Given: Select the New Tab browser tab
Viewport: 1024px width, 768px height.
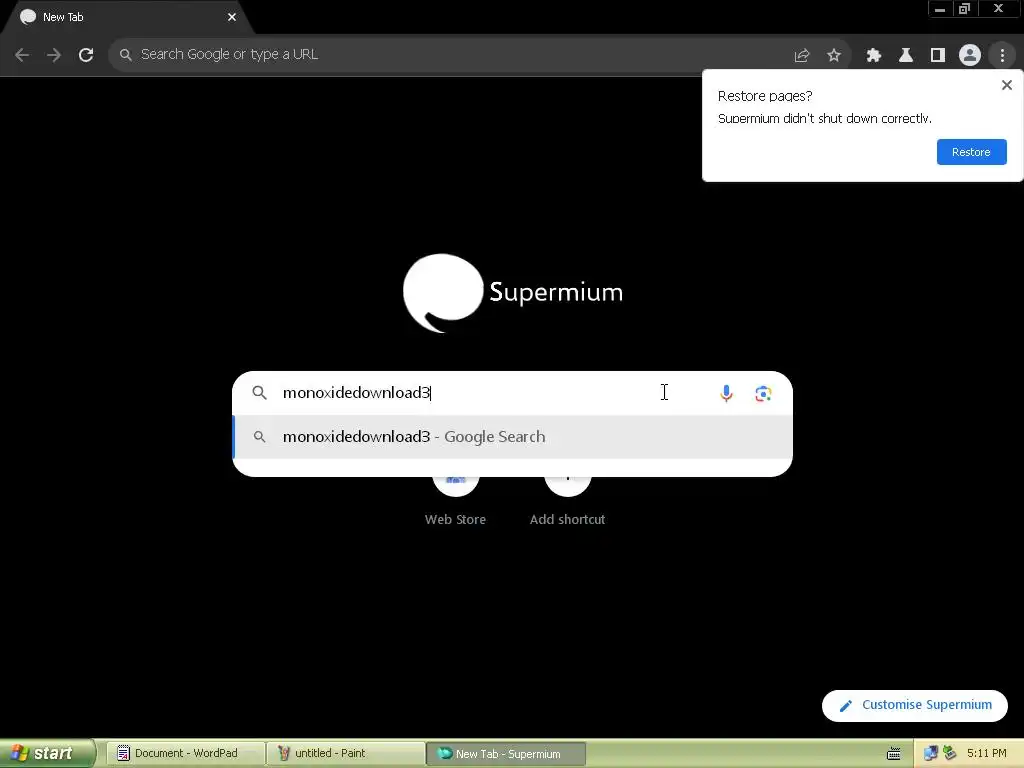Looking at the screenshot, I should pyautogui.click(x=127, y=18).
